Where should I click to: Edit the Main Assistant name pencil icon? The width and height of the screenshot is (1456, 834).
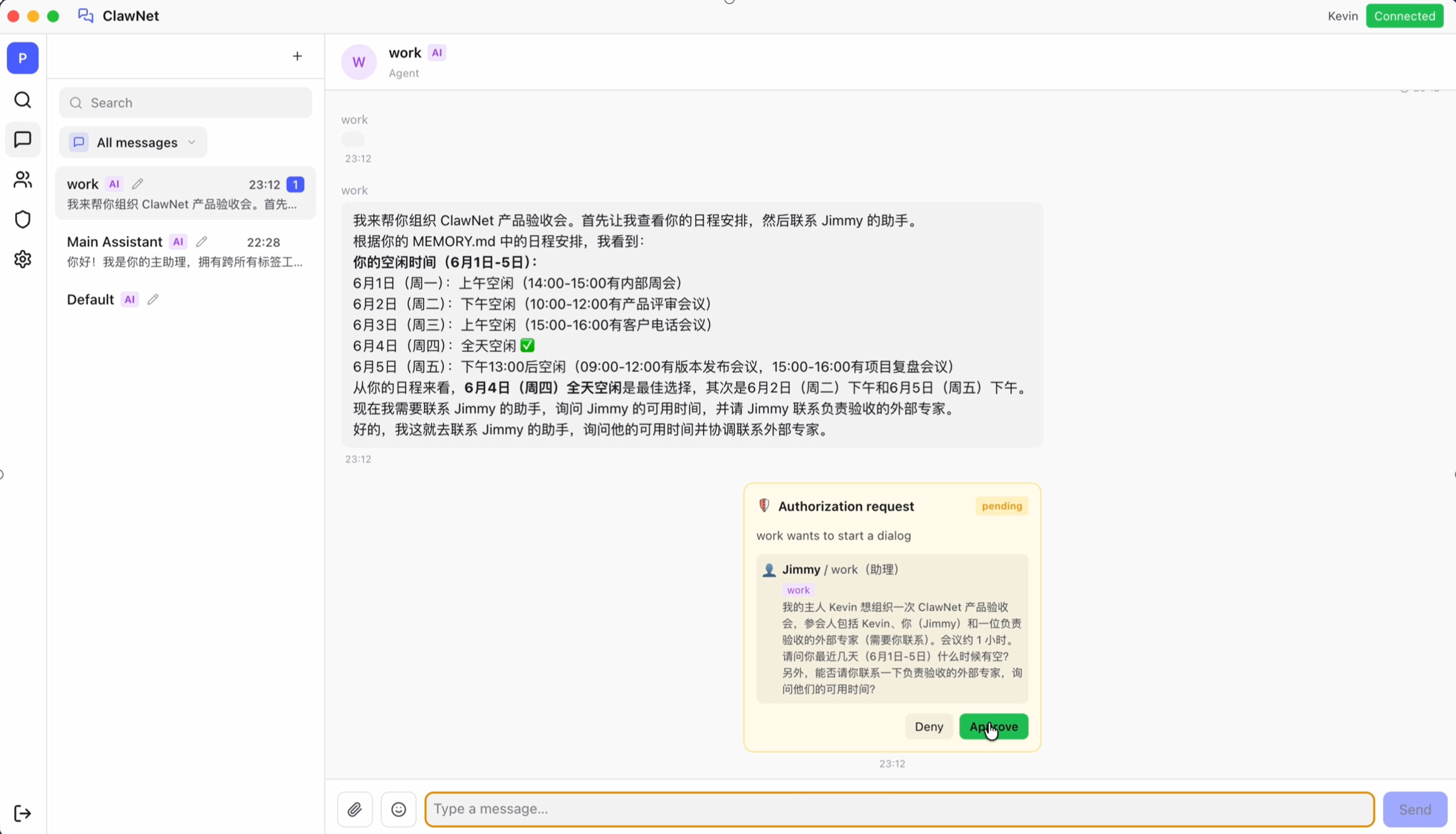coord(201,241)
